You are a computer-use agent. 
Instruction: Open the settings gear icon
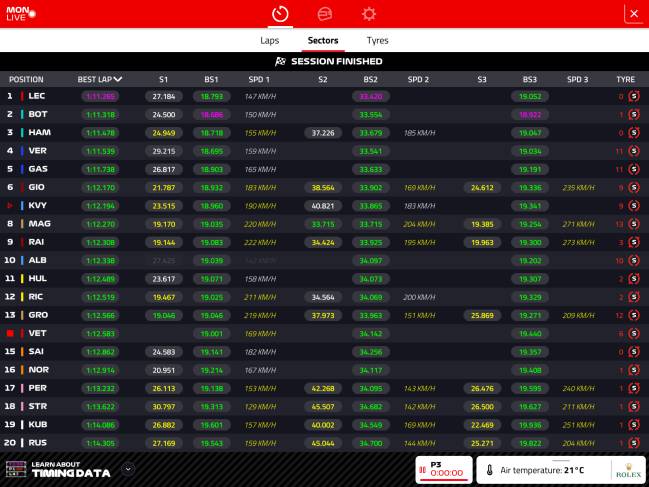[x=368, y=14]
